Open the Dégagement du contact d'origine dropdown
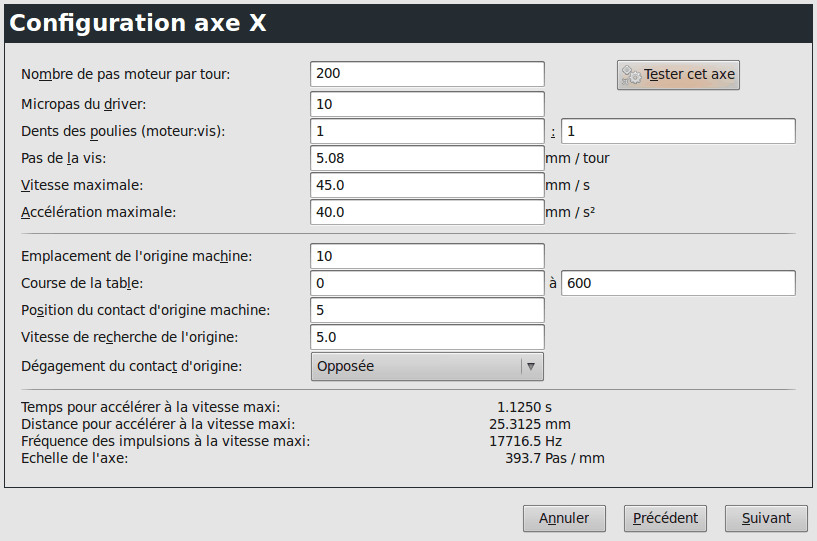Viewport: 817px width, 541px height. (x=427, y=366)
